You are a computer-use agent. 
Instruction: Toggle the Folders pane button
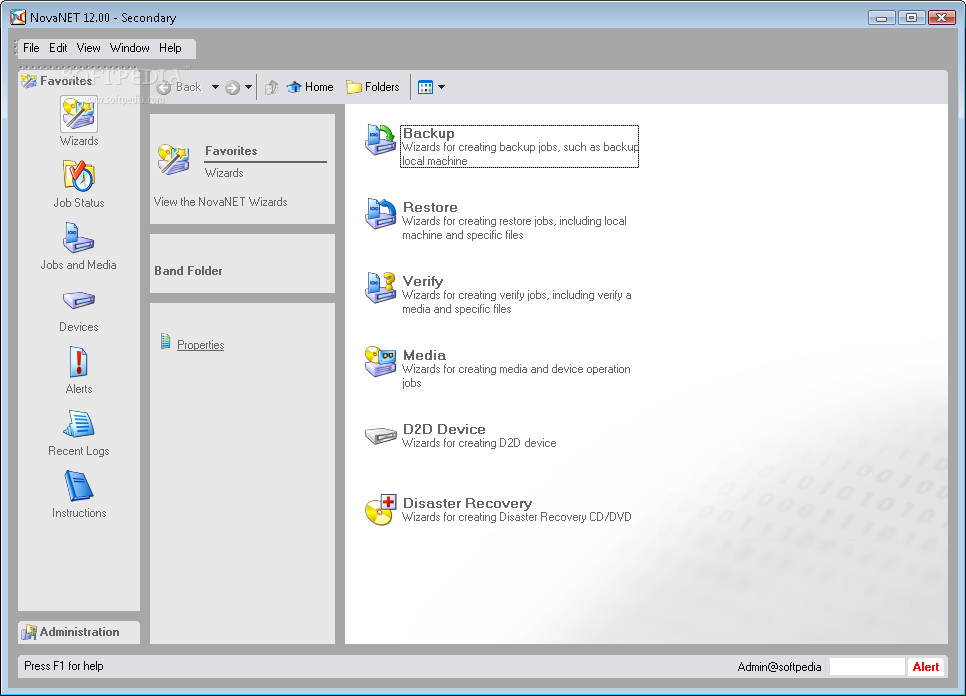373,87
